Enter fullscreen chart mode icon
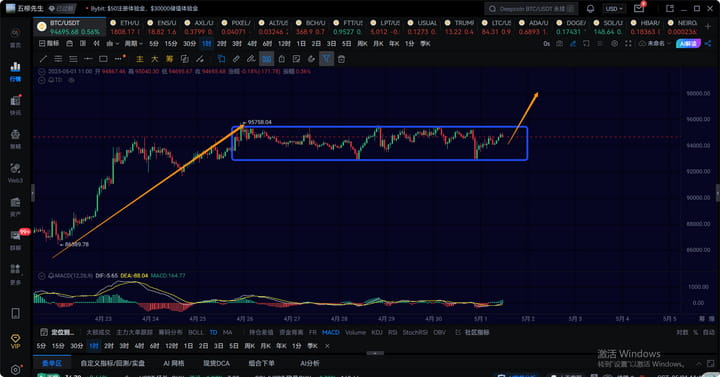 pyautogui.click(x=628, y=44)
